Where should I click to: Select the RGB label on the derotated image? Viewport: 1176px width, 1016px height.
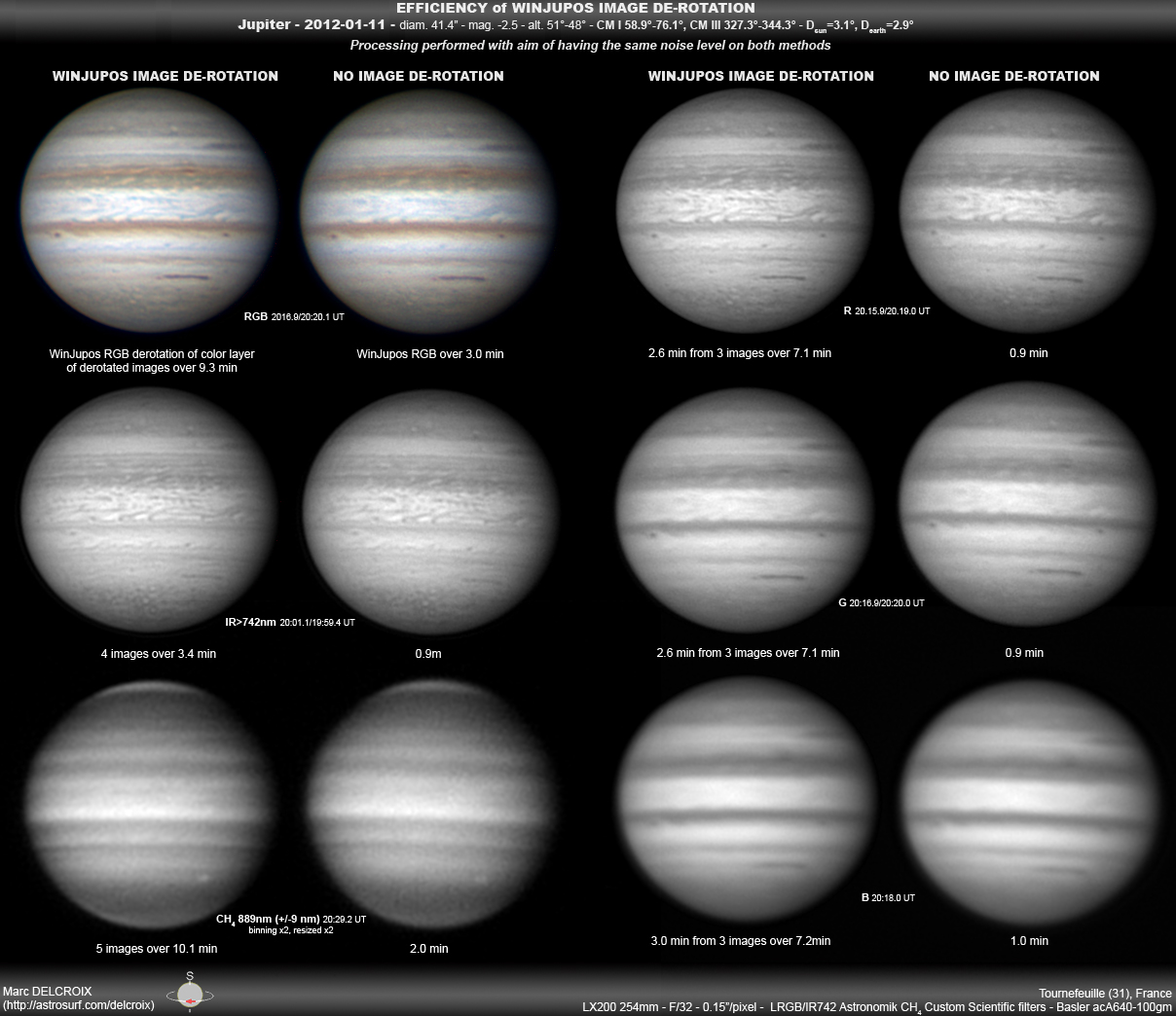pos(254,315)
